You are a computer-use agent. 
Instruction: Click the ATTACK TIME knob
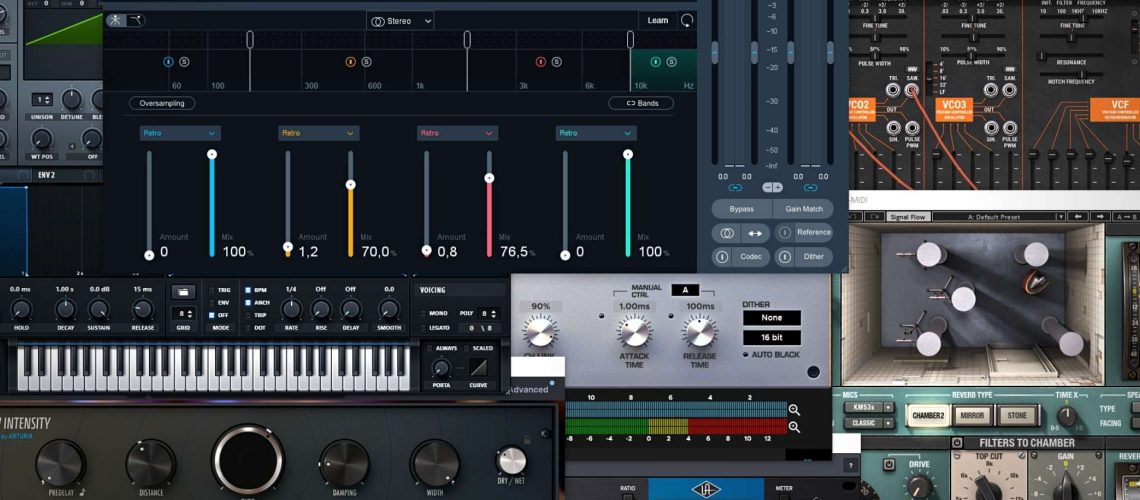[634, 332]
